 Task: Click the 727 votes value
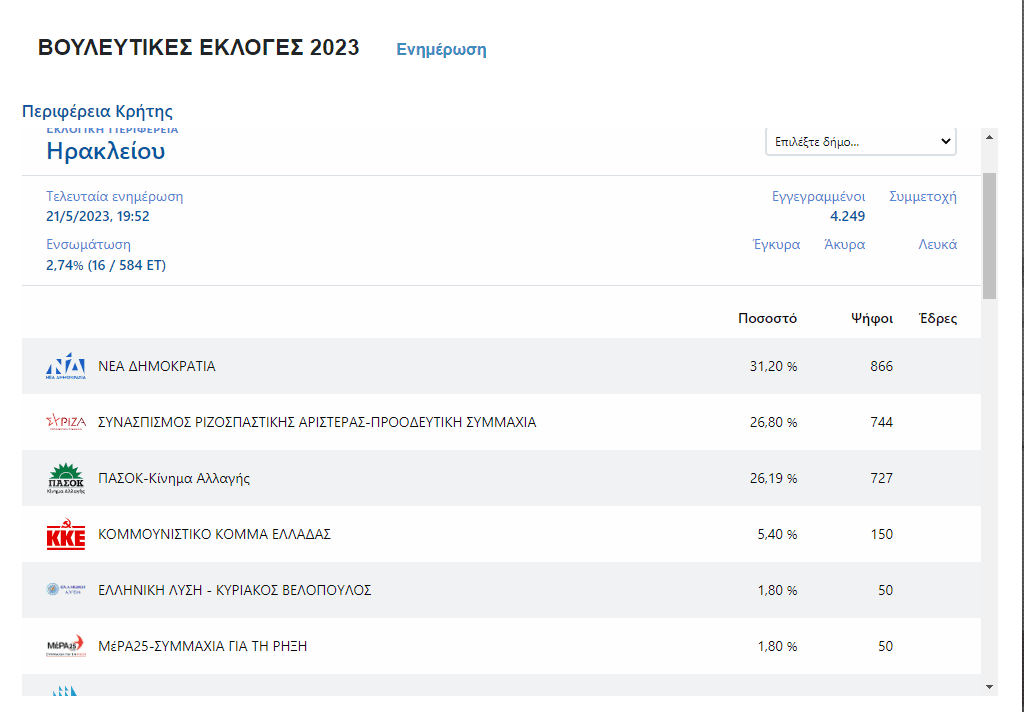pos(882,478)
